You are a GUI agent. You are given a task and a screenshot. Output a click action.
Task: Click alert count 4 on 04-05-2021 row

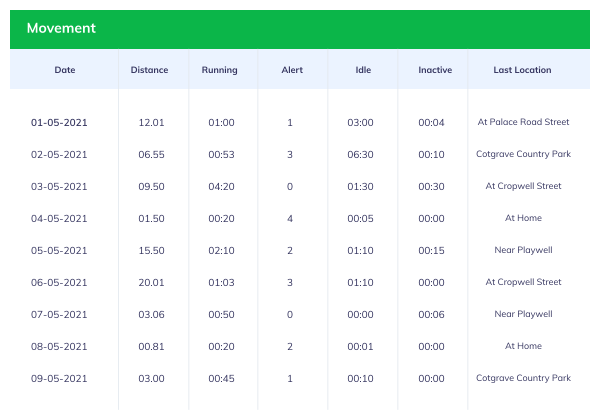point(290,219)
